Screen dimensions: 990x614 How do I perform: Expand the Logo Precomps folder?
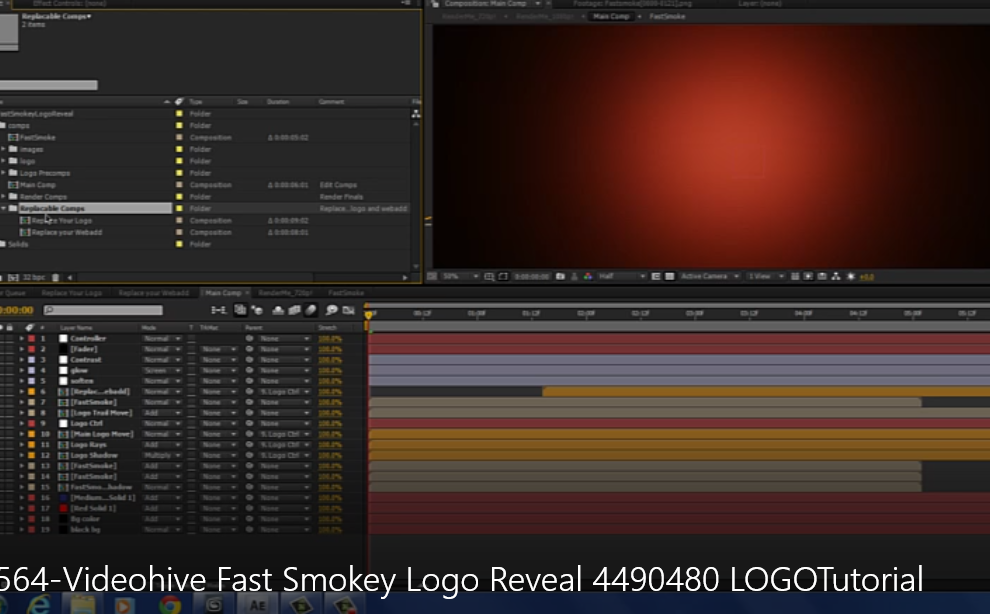coord(4,172)
